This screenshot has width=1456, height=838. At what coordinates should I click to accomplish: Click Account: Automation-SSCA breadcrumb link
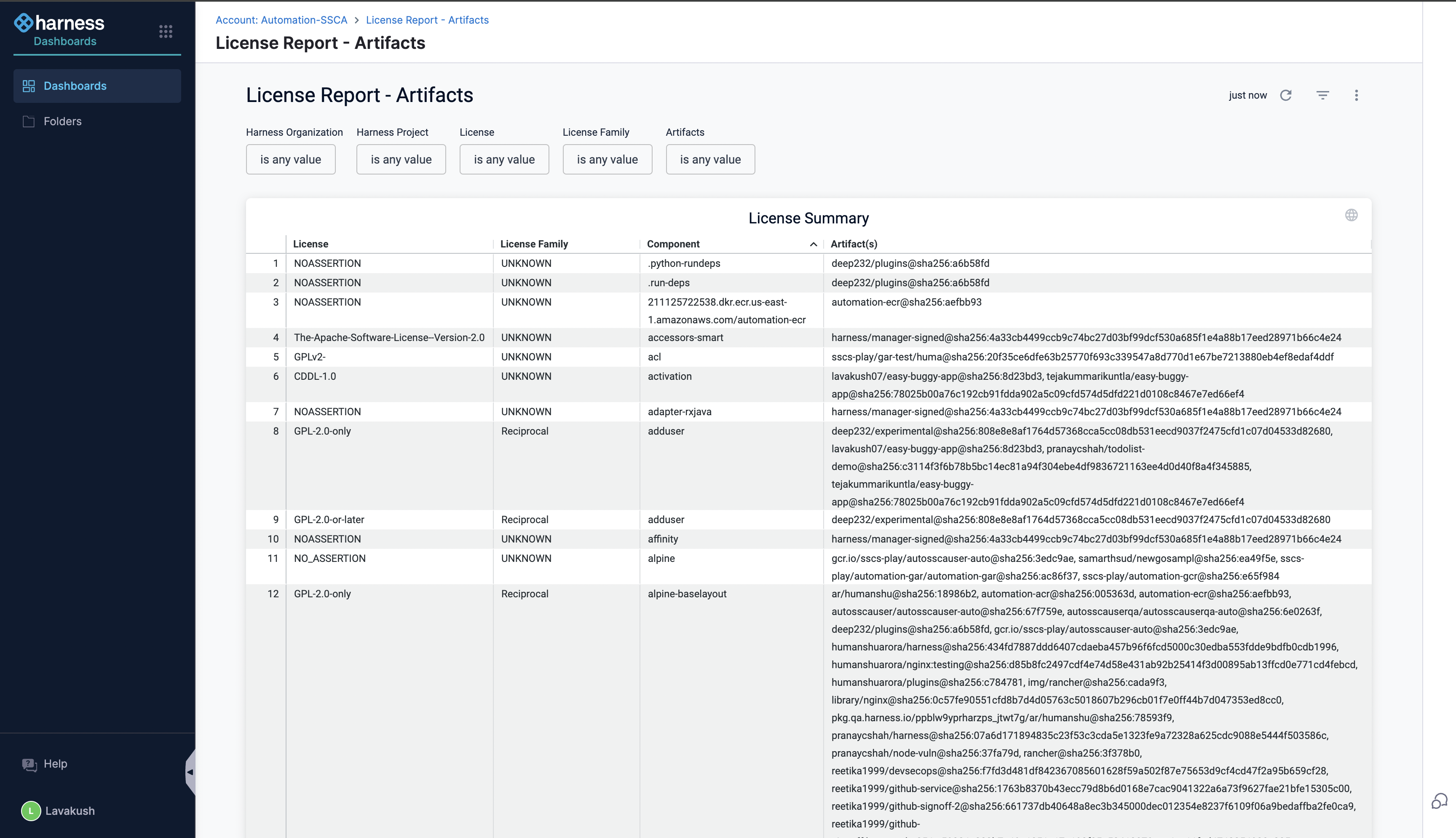[281, 20]
